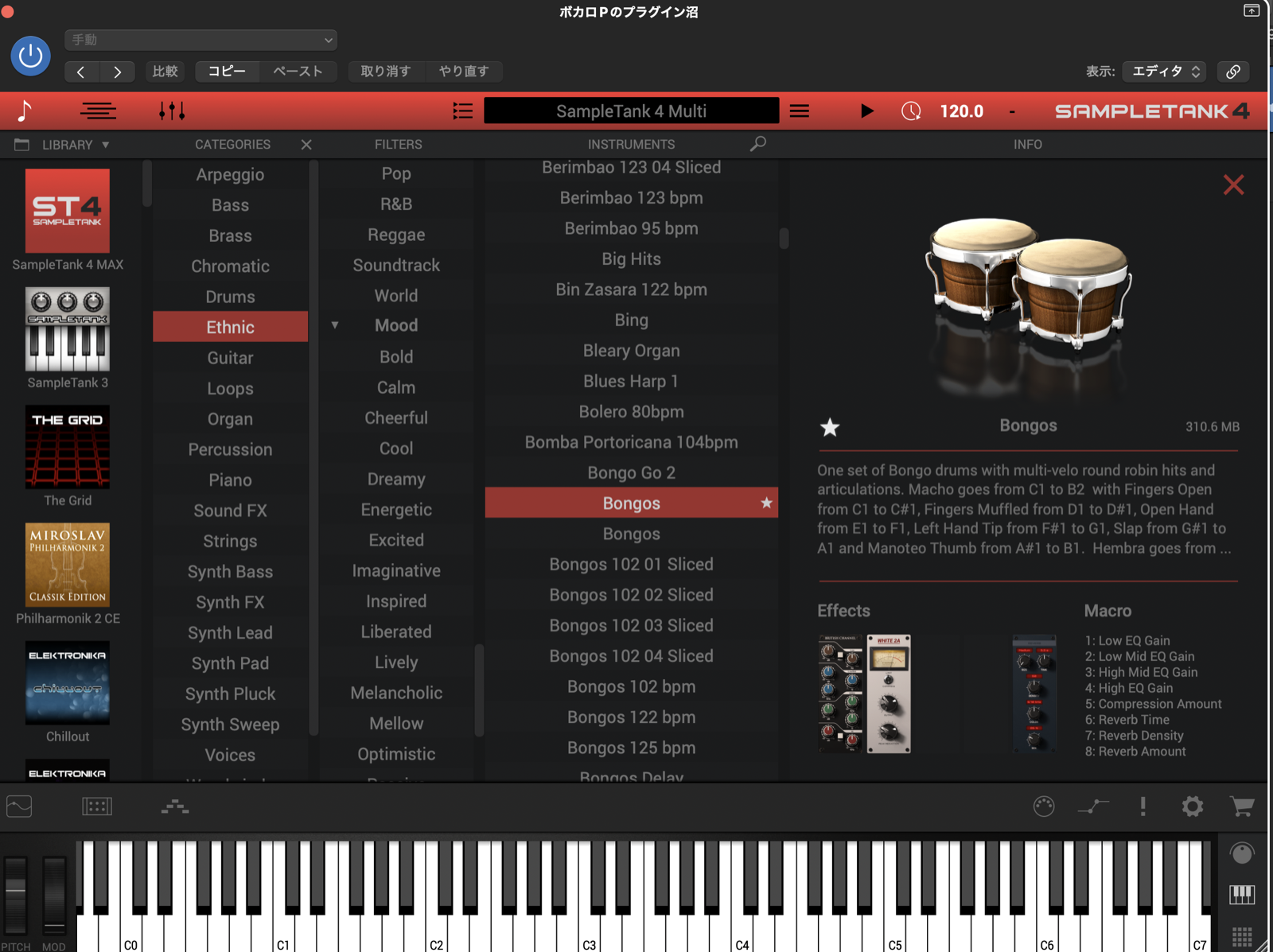Screen dimensions: 1273x952
Task: Open the LIBRARY dropdown arrow
Action: tap(105, 145)
